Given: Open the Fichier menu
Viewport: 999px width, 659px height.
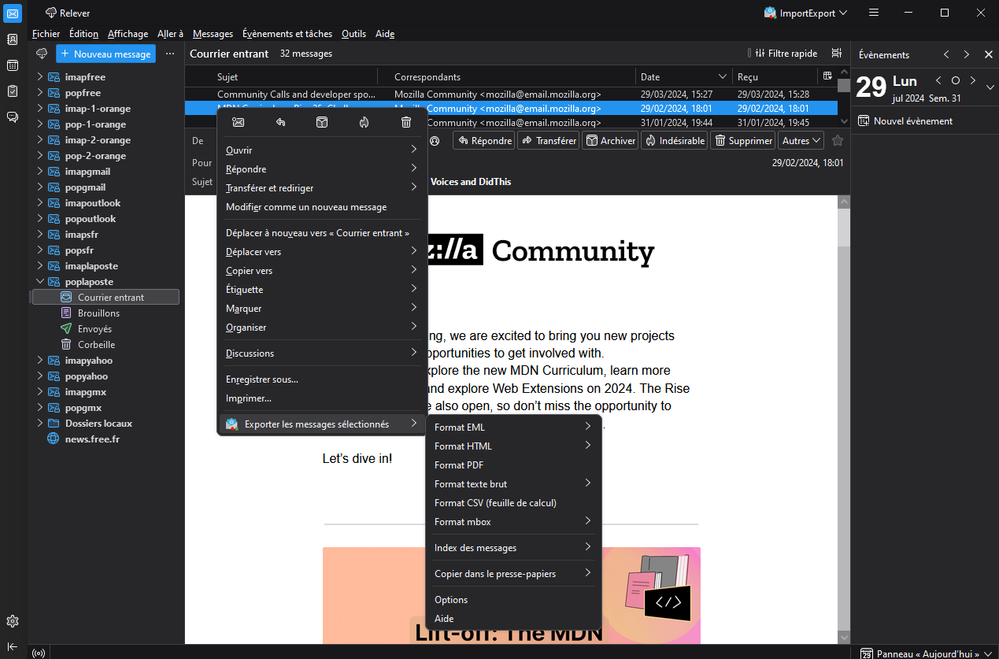Looking at the screenshot, I should [x=46, y=34].
